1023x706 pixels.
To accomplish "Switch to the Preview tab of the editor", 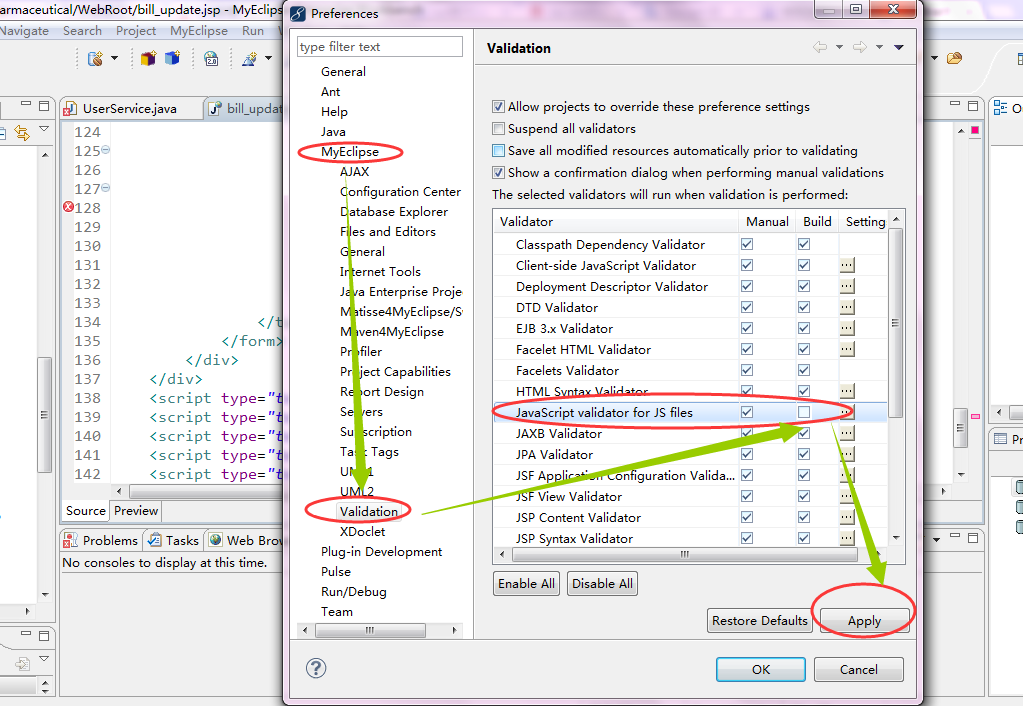I will pos(136,511).
